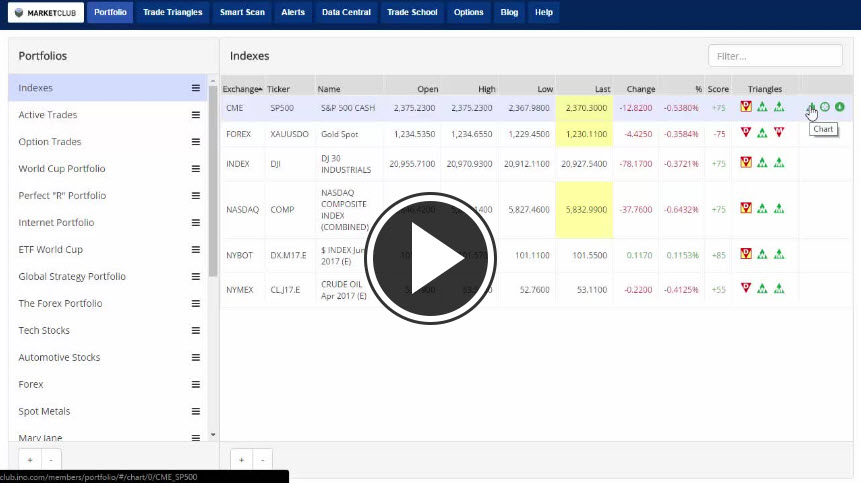Select the World Cup Portfolio
861x483 pixels.
[108, 169]
